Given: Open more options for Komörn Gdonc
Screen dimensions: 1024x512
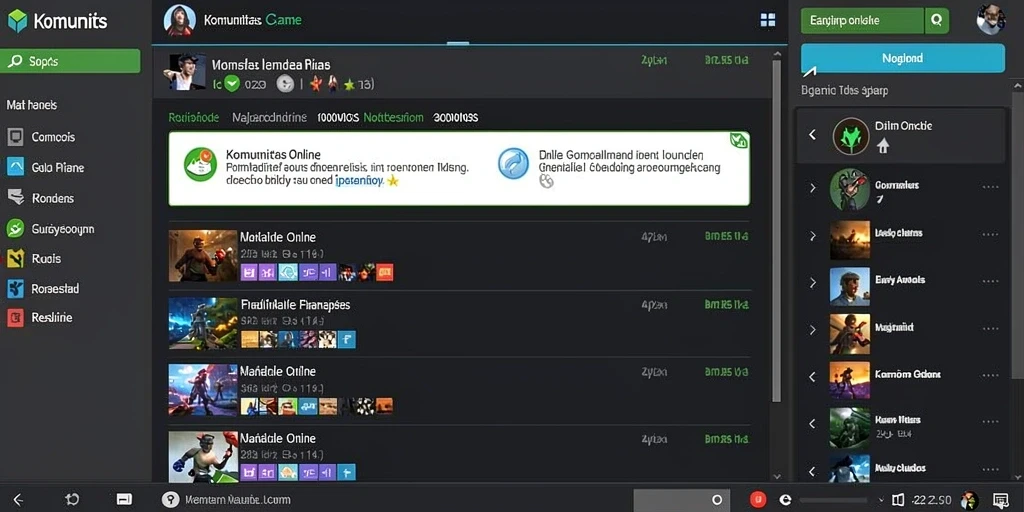Looking at the screenshot, I should pyautogui.click(x=991, y=376).
